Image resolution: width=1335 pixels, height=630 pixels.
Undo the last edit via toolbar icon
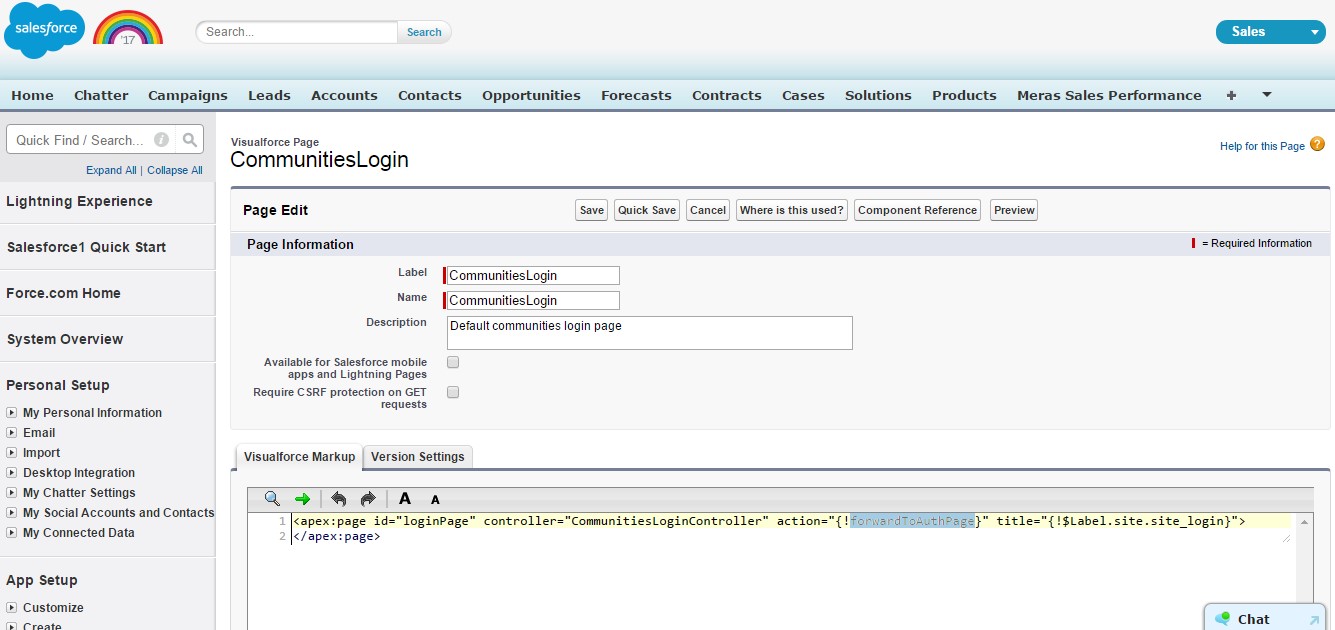339,498
